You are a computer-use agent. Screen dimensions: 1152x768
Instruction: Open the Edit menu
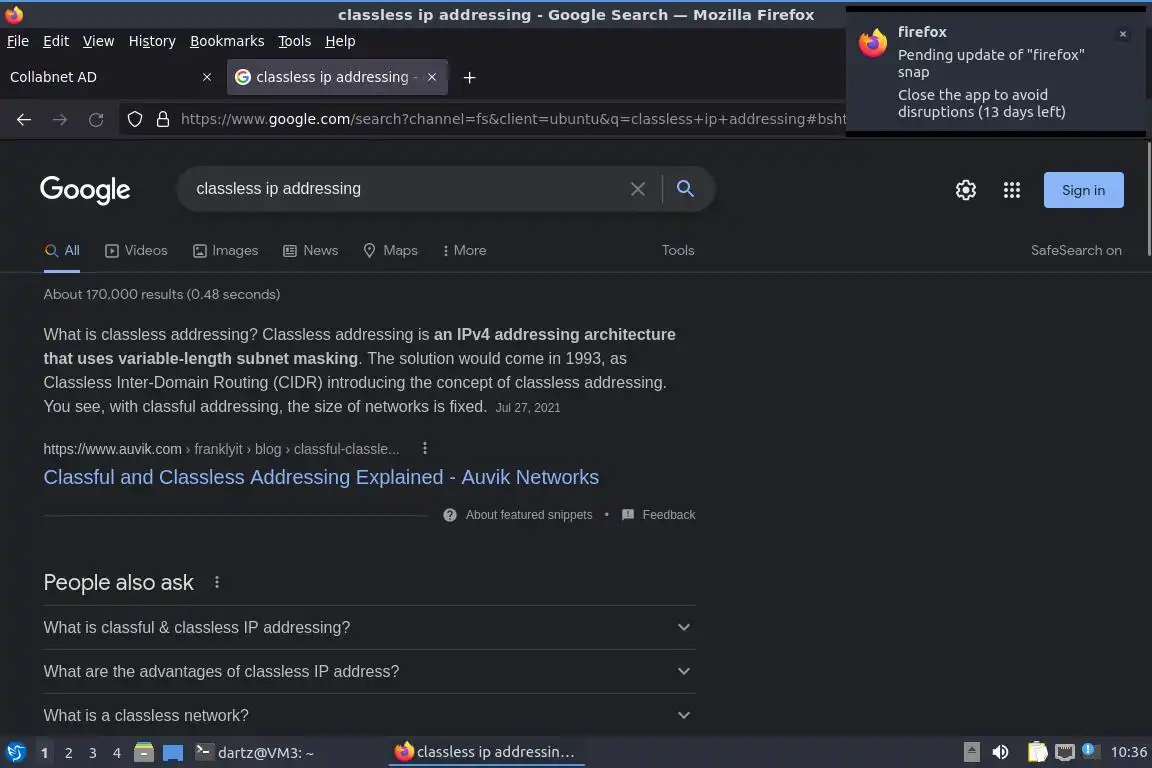56,41
